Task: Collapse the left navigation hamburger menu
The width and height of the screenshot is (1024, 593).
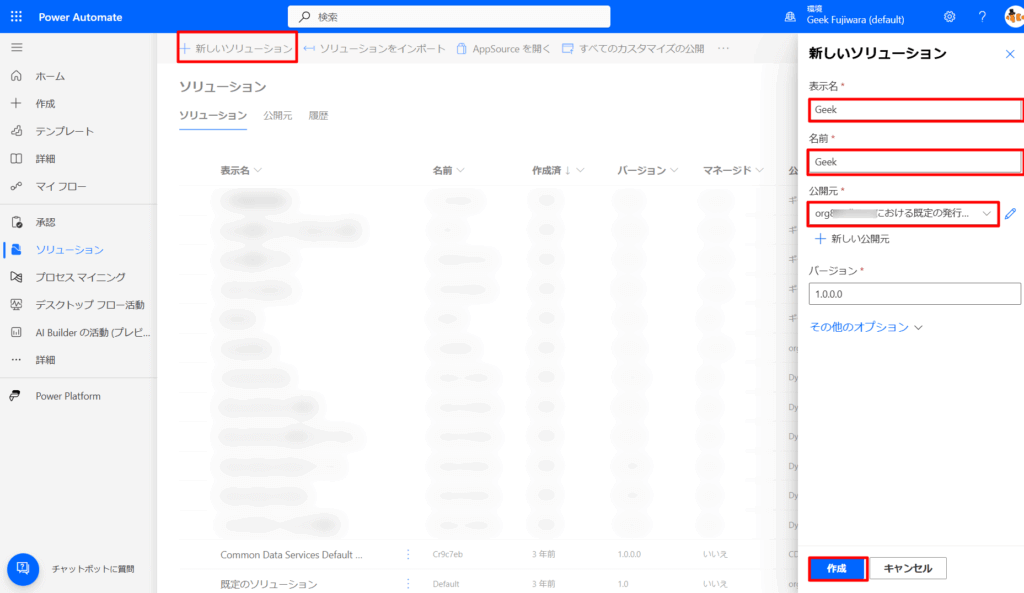Action: tap(16, 47)
